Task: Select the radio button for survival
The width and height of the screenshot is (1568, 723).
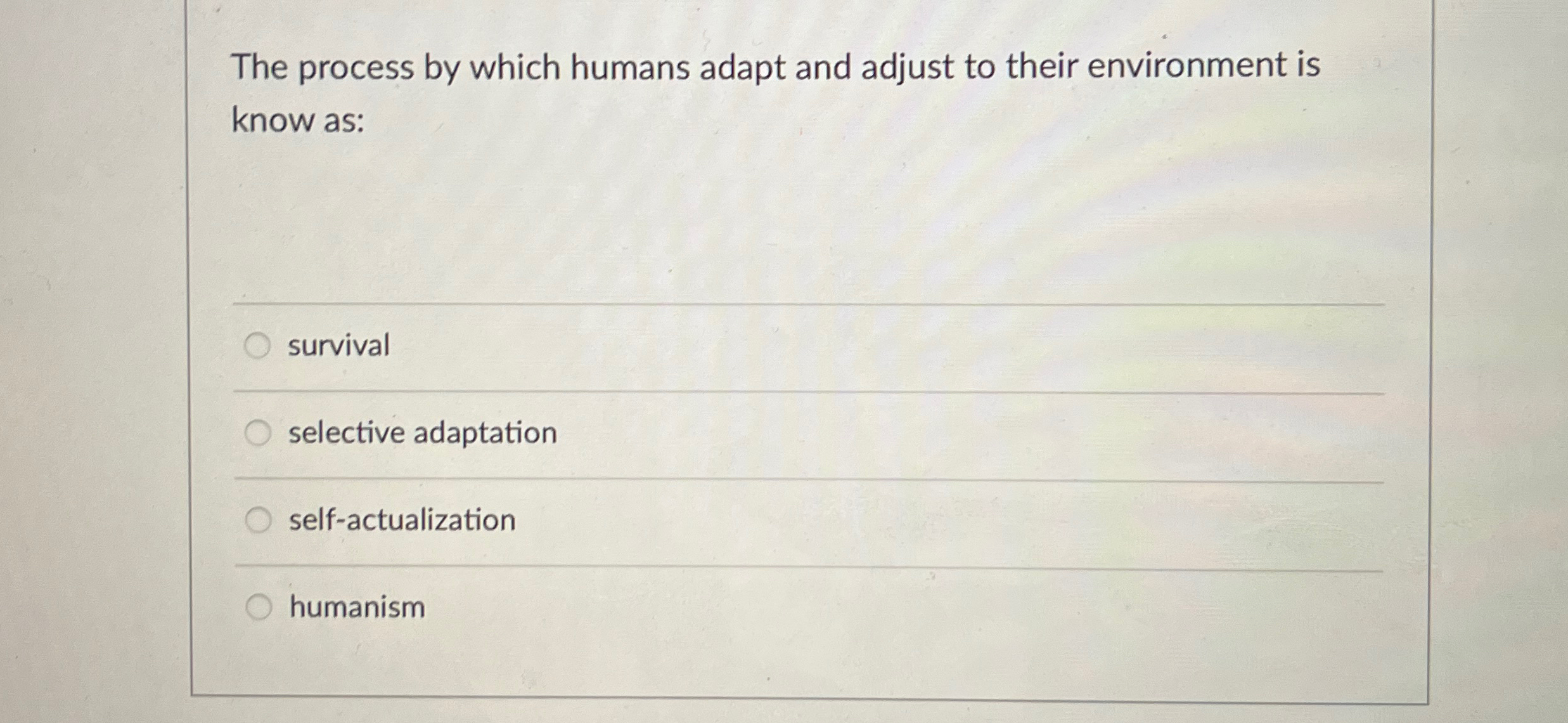Action: point(259,346)
